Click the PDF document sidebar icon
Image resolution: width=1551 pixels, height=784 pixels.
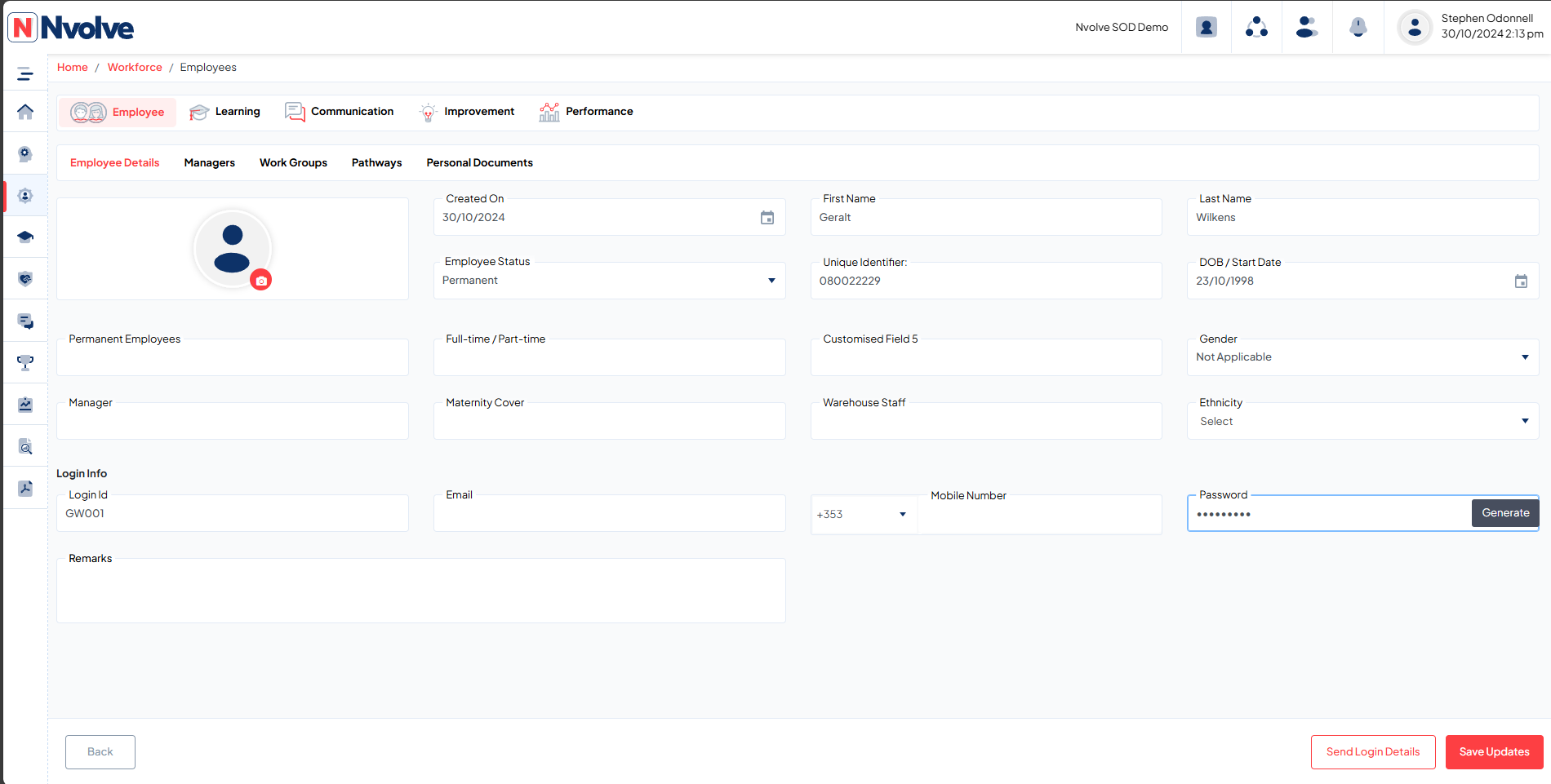point(25,488)
